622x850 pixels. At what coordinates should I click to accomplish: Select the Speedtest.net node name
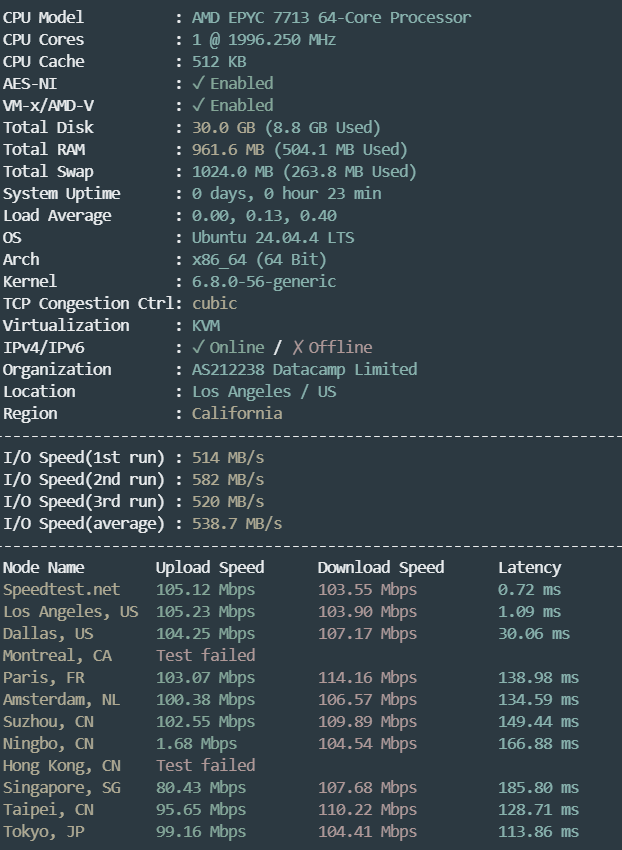tap(61, 589)
